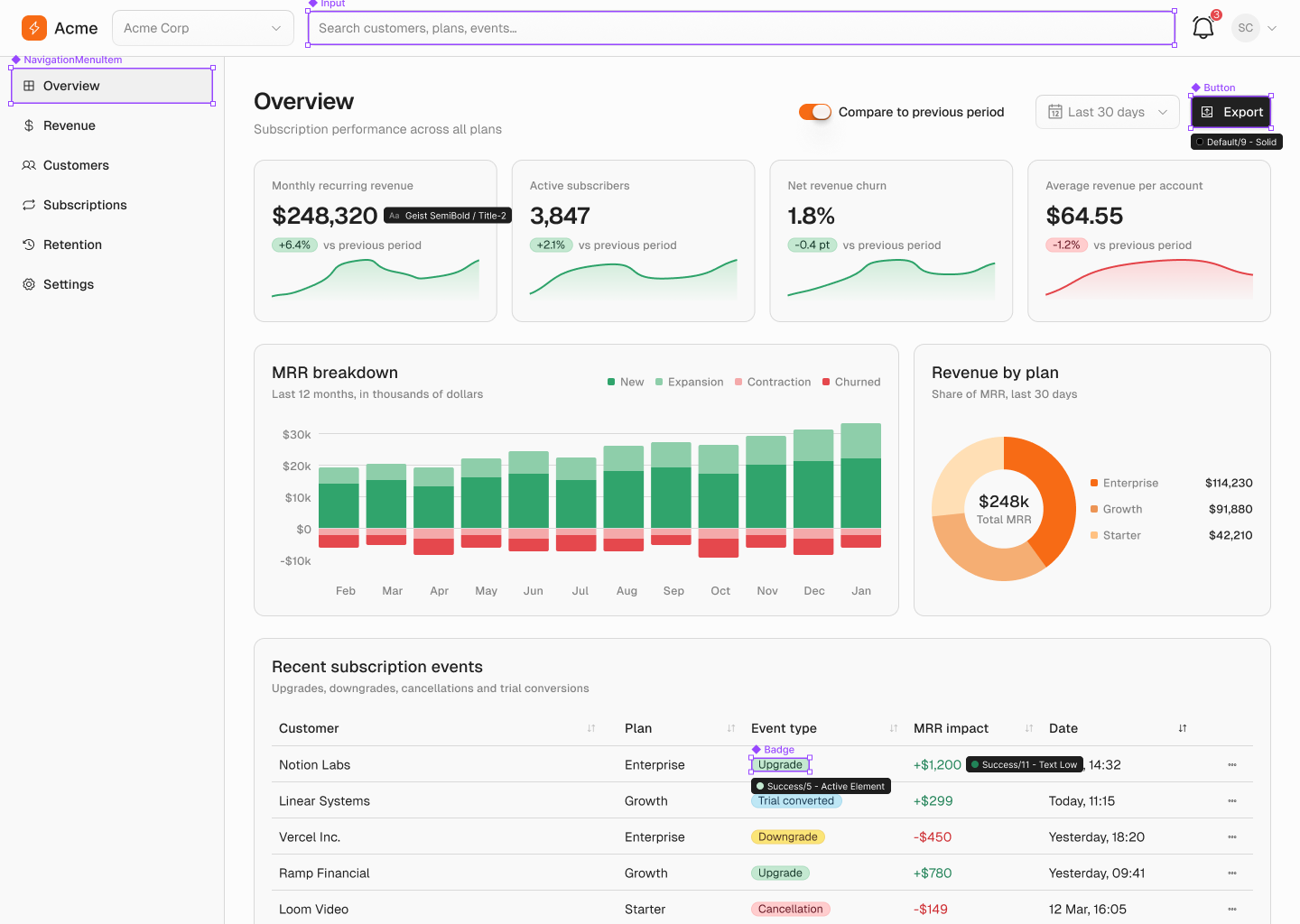Sort the table by Plan column
The height and width of the screenshot is (924, 1300).
[x=731, y=728]
